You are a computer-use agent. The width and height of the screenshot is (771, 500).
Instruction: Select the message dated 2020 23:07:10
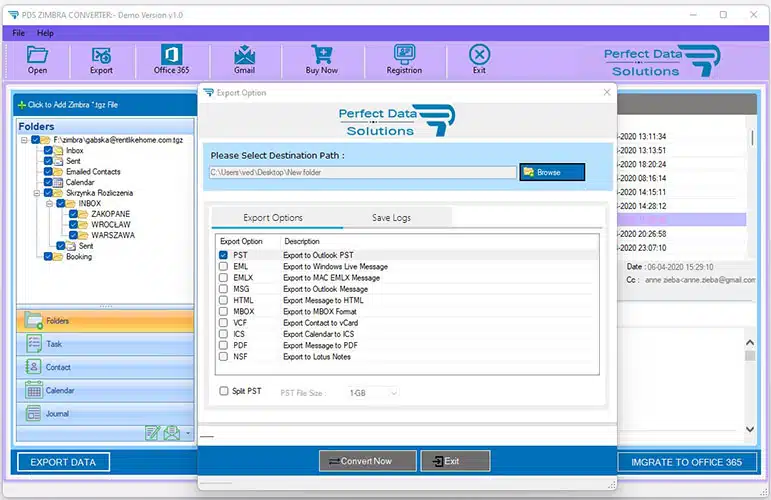682,248
